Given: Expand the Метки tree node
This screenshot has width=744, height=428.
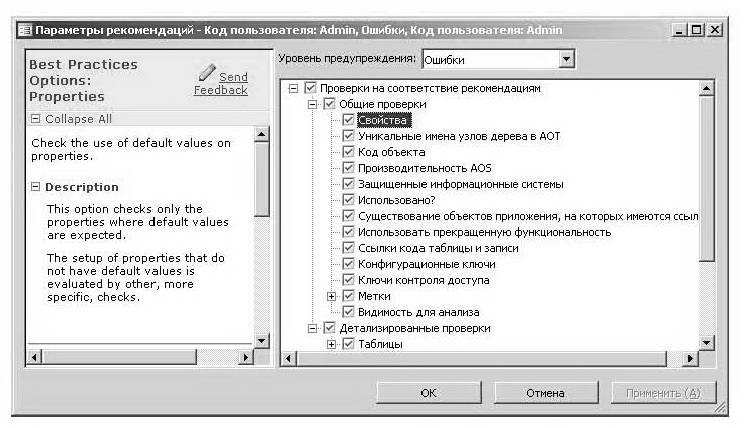Looking at the screenshot, I should [x=333, y=296].
